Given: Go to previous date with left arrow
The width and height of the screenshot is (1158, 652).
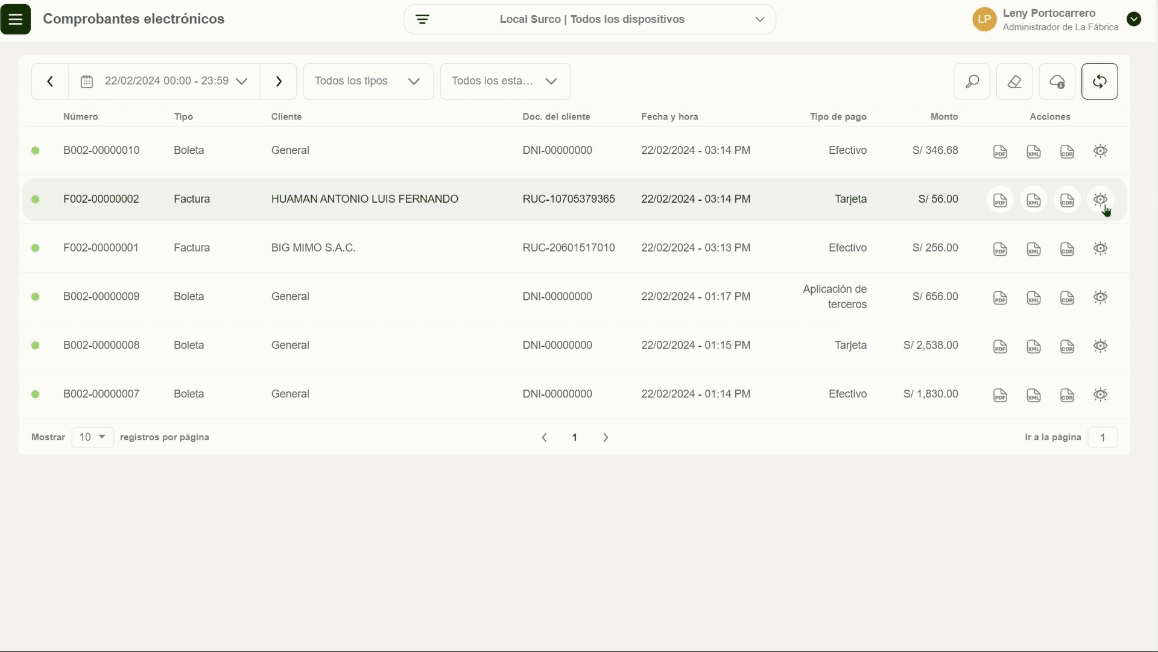Looking at the screenshot, I should click(x=50, y=81).
